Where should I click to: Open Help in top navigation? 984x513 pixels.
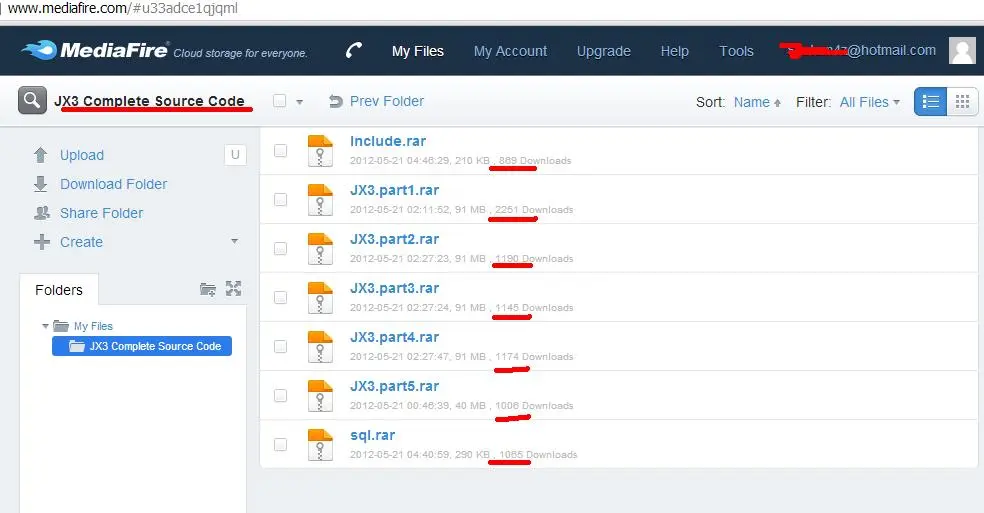[675, 51]
